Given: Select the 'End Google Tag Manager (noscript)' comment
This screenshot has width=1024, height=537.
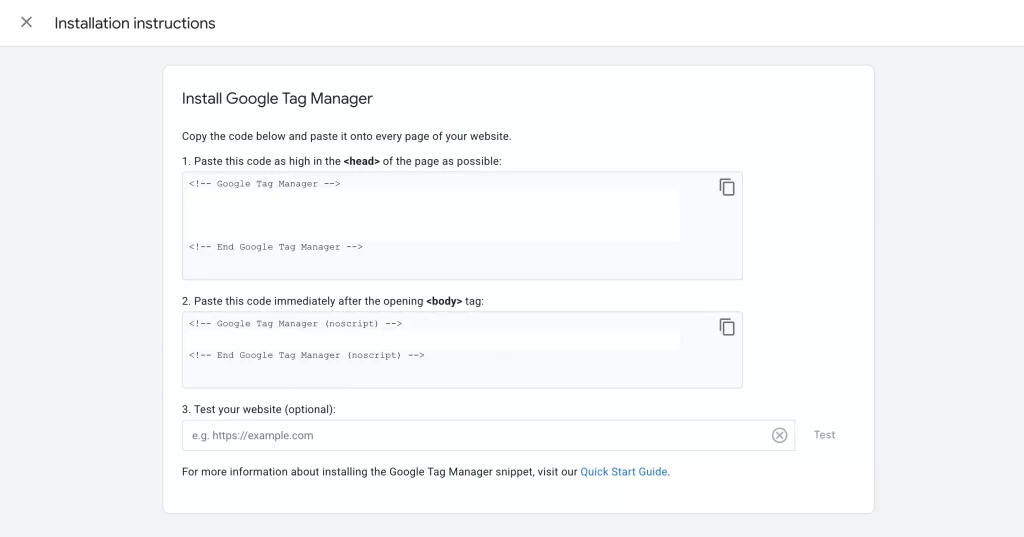Looking at the screenshot, I should pos(306,355).
